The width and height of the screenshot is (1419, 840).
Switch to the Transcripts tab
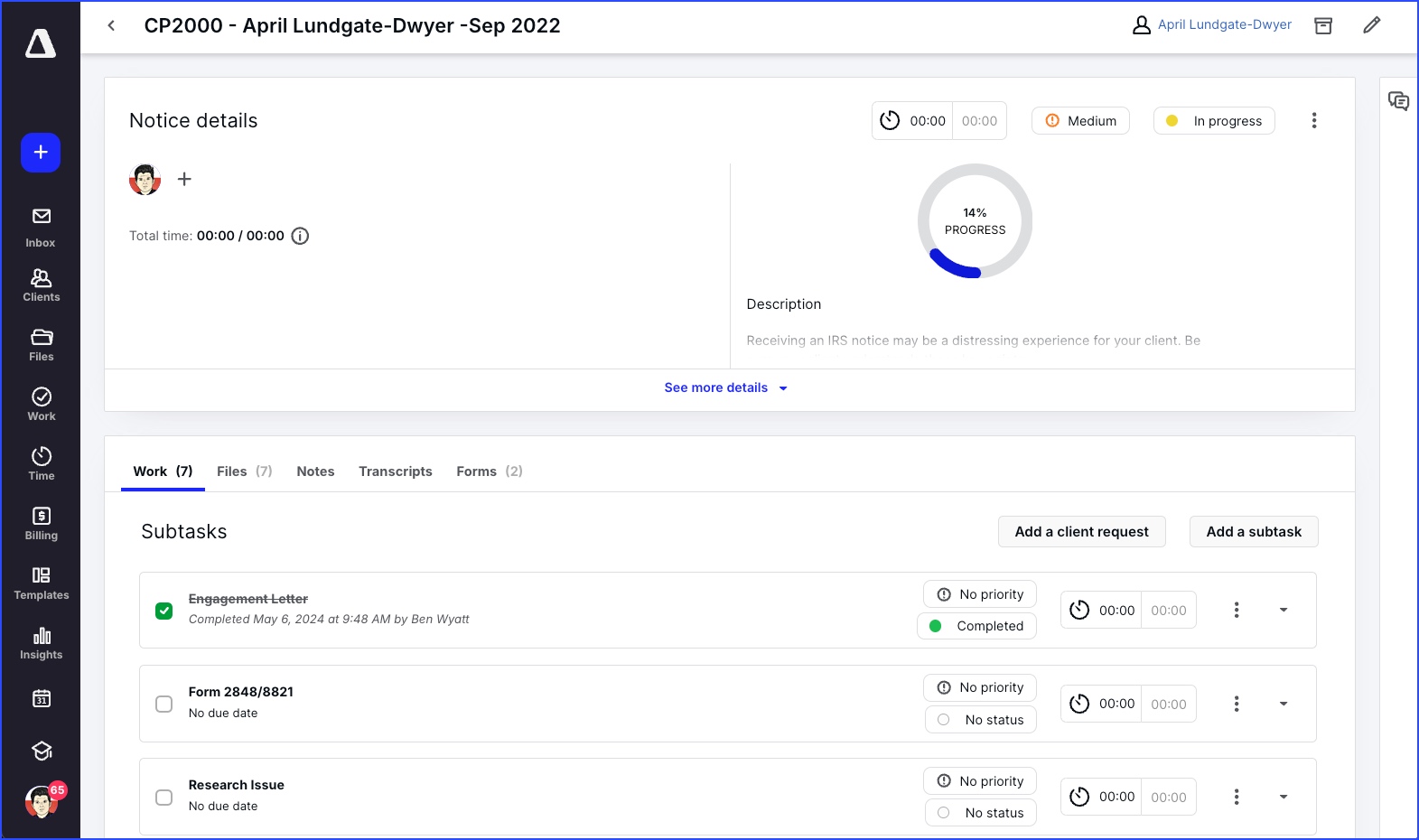coord(396,471)
